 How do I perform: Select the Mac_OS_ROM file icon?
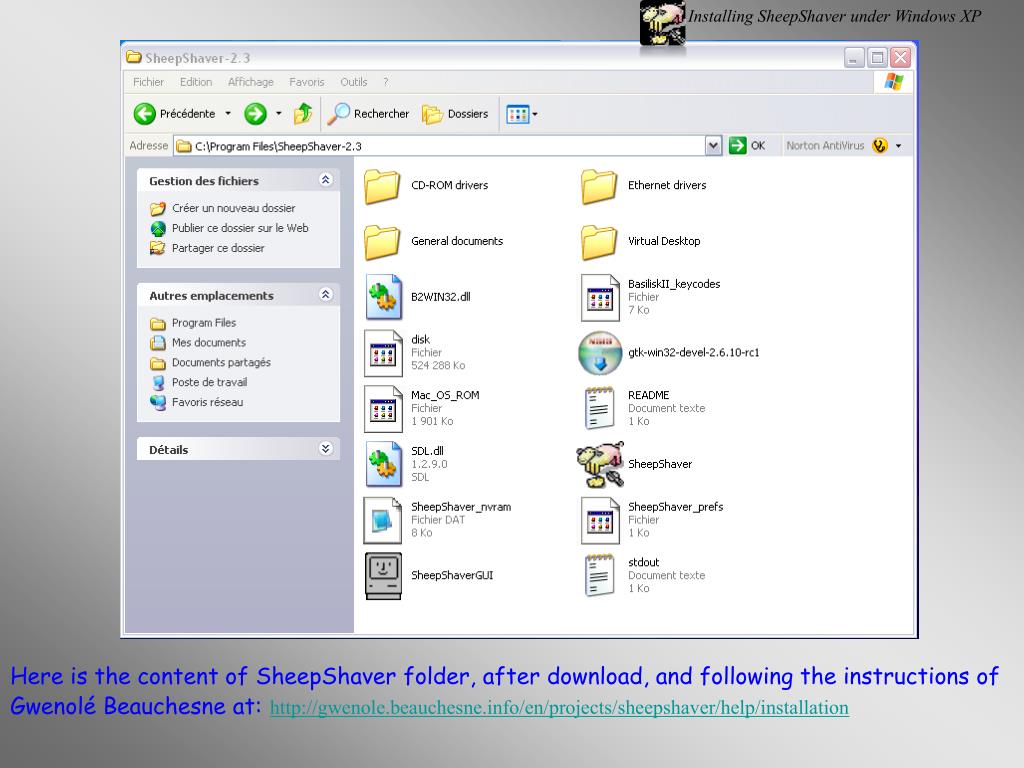383,409
